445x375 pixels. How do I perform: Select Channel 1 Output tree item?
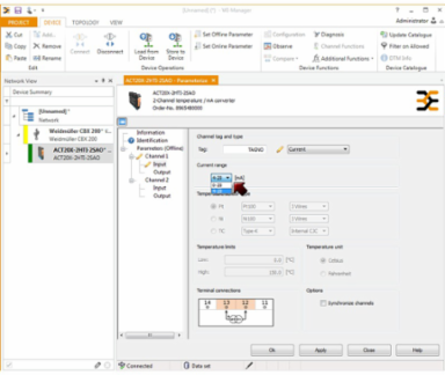coord(162,172)
